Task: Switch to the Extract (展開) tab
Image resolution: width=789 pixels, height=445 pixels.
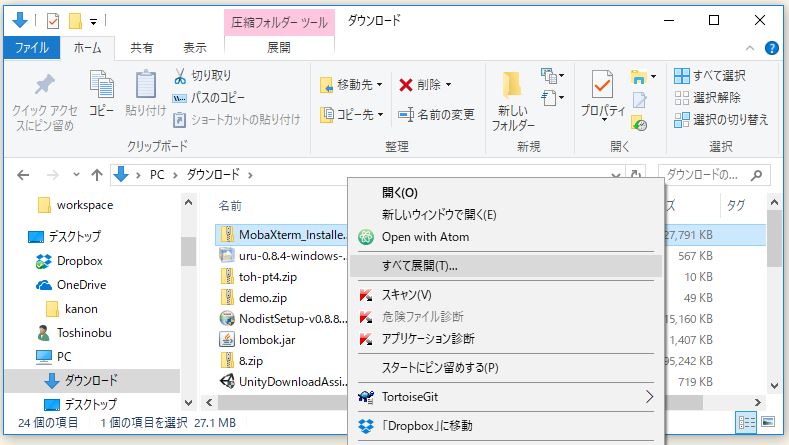Action: [x=279, y=47]
